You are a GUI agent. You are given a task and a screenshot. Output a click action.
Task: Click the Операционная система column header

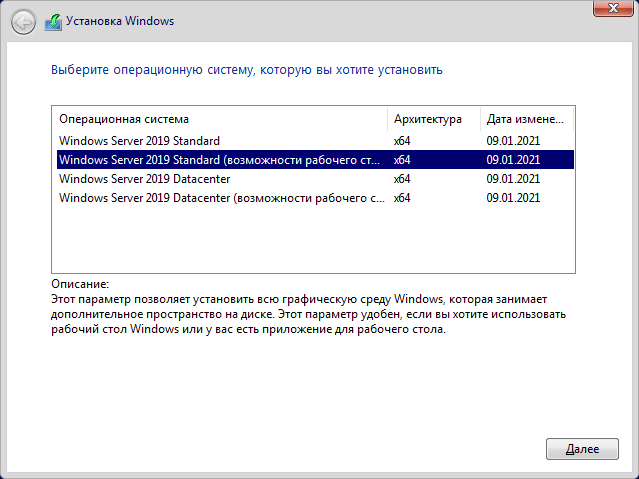pos(220,119)
